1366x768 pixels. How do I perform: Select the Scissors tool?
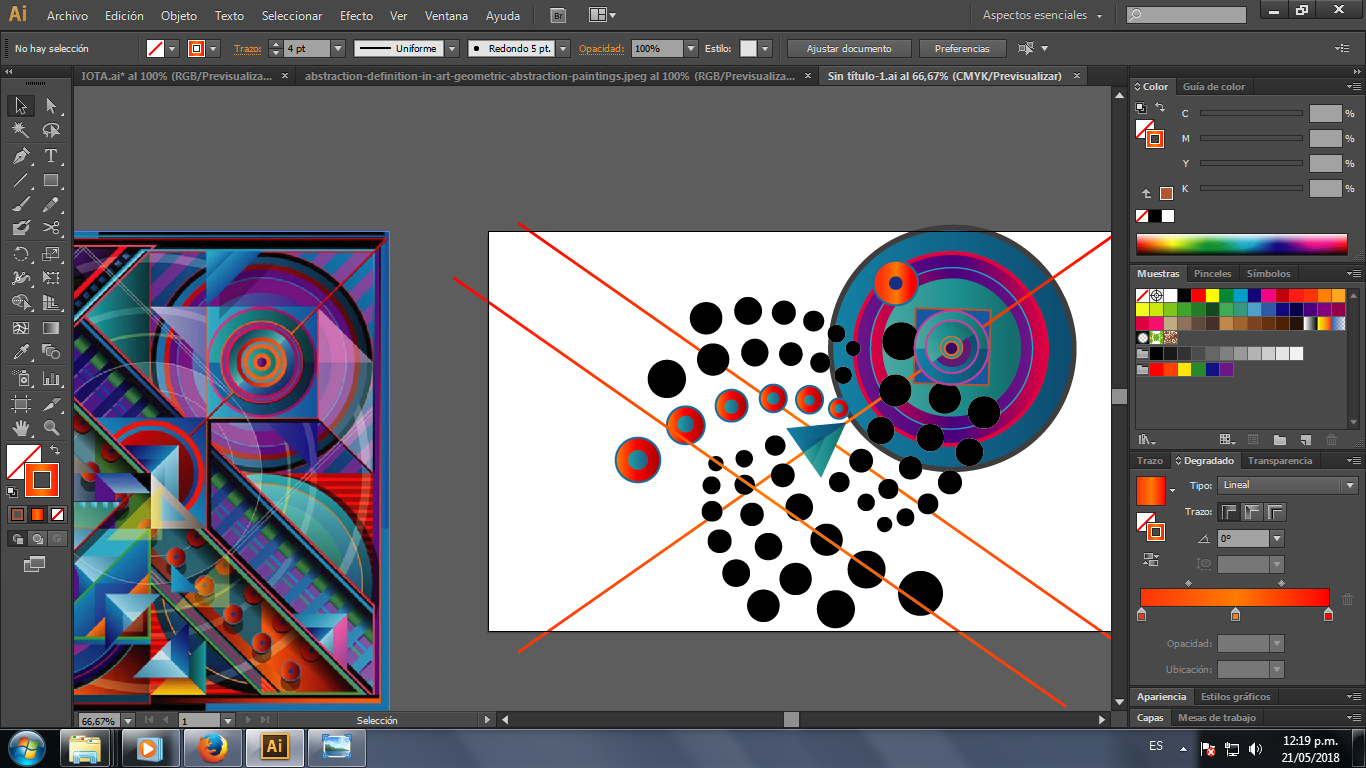51,229
